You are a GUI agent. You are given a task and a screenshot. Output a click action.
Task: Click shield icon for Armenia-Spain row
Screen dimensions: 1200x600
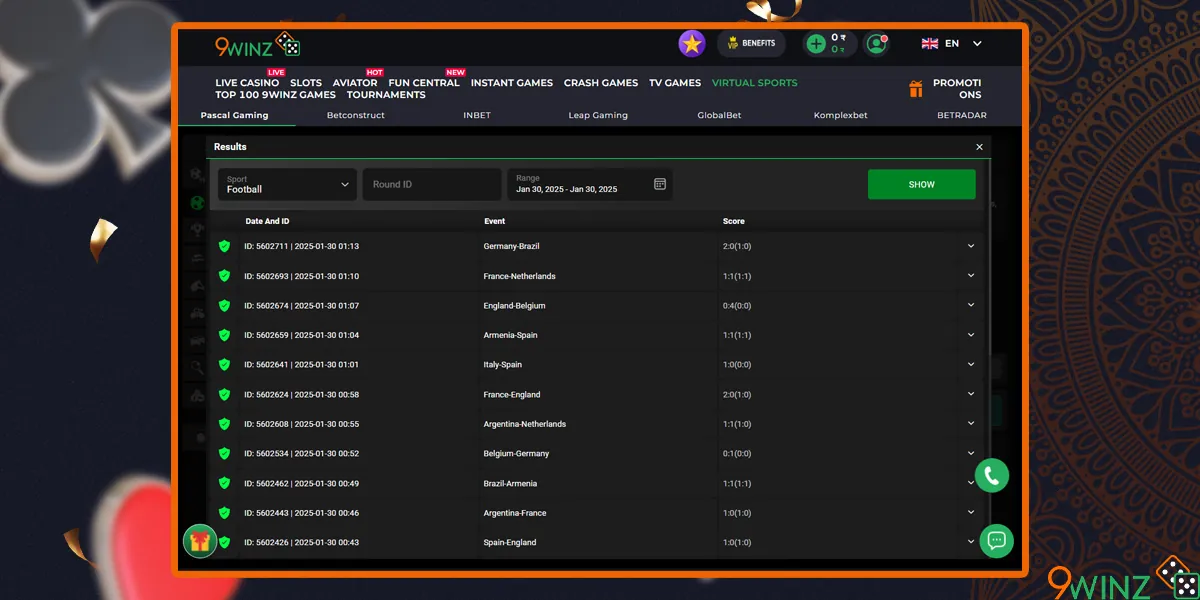(x=224, y=335)
